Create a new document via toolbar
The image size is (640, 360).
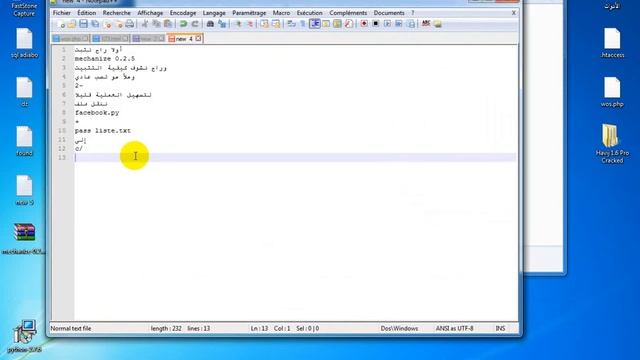[60, 24]
